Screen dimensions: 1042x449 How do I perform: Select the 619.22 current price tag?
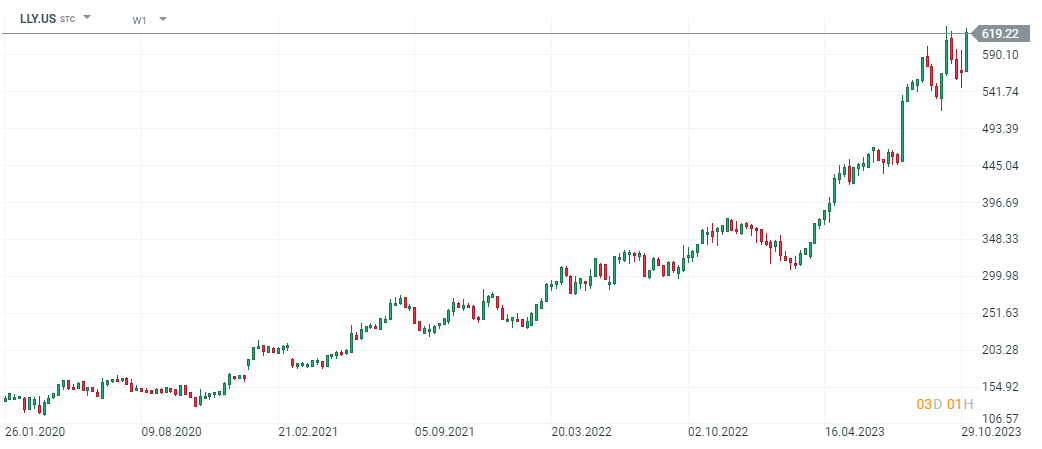pos(1000,34)
